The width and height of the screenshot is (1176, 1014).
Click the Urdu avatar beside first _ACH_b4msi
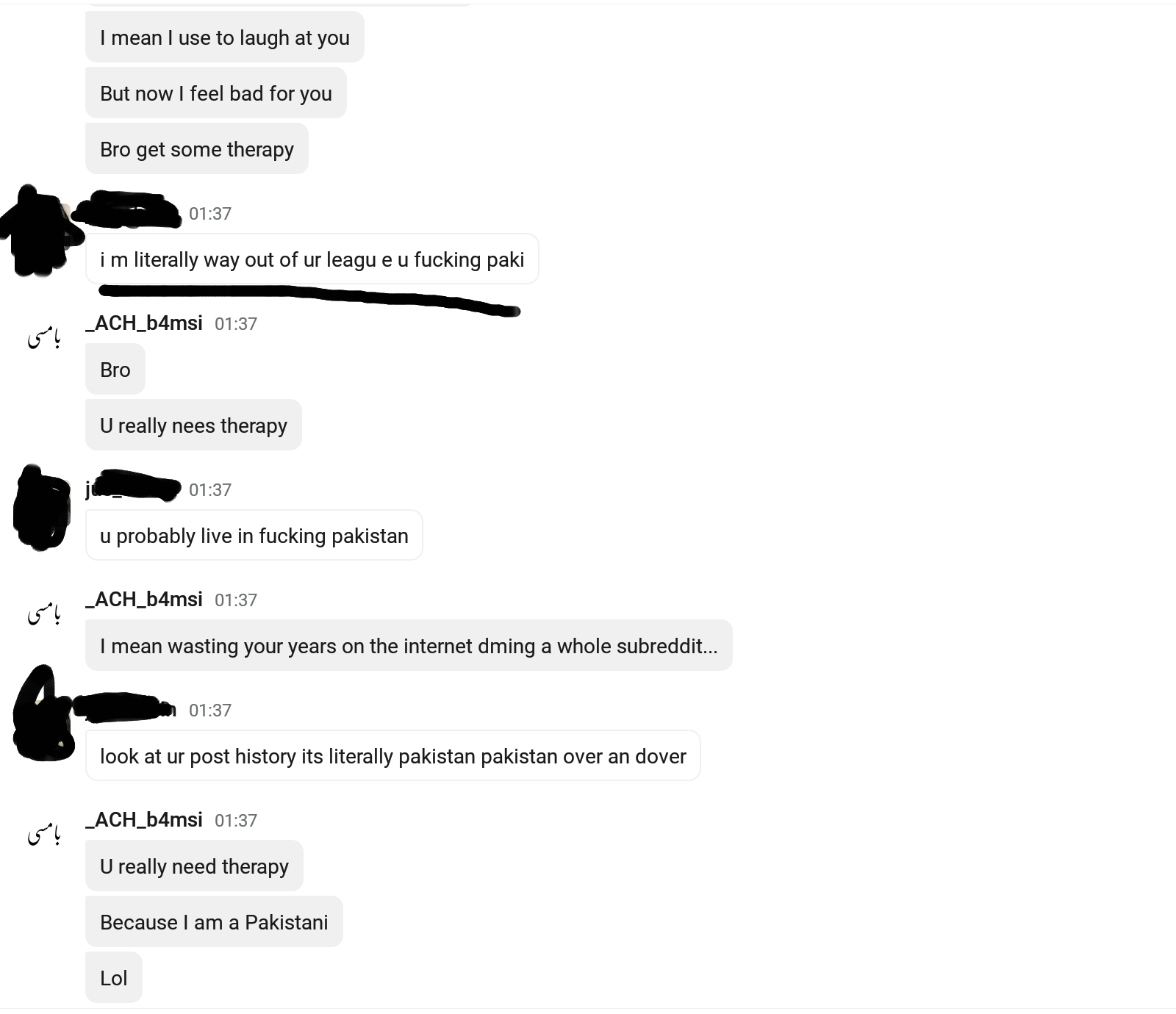(x=44, y=338)
